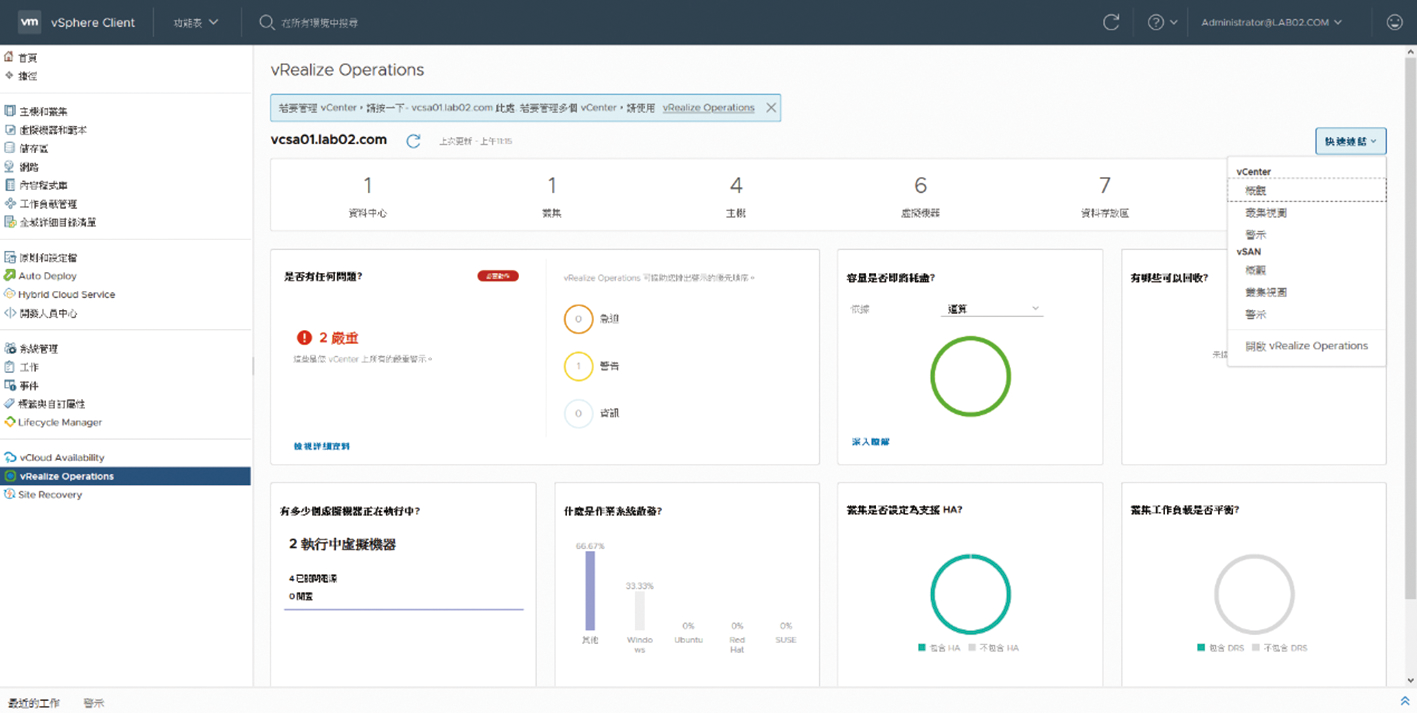This screenshot has width=1417, height=713.
Task: Go to 主機和叢集 hosts and clusters
Action: coord(36,112)
